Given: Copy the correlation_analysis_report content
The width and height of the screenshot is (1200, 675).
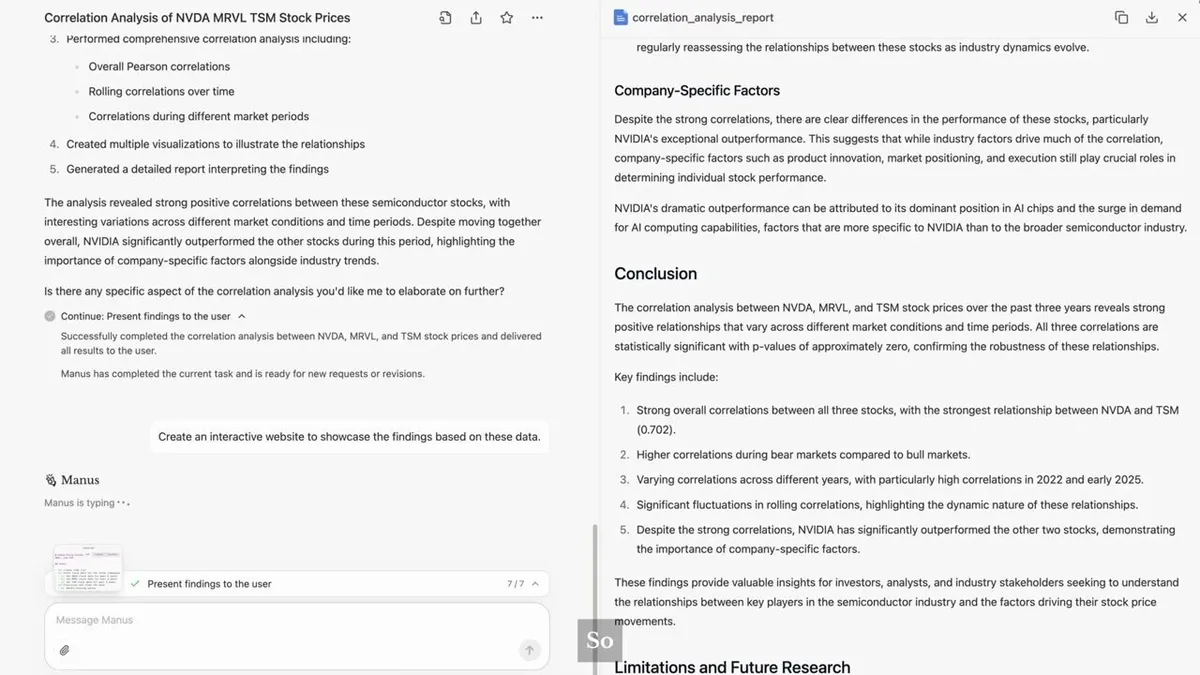Looking at the screenshot, I should [1121, 18].
